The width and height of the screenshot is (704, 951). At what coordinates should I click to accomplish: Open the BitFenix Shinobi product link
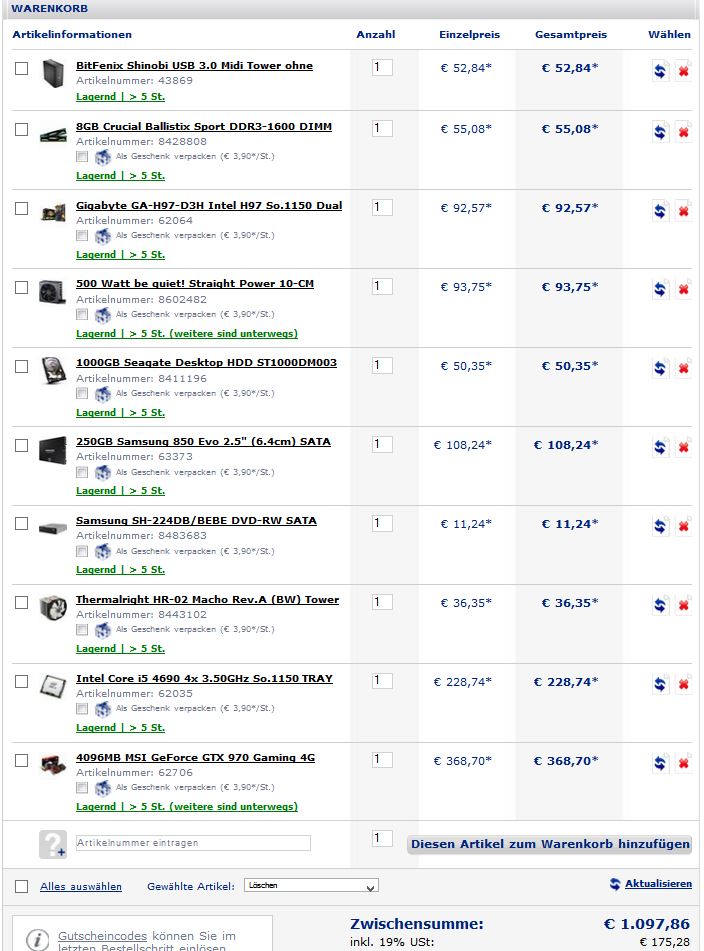(x=194, y=66)
